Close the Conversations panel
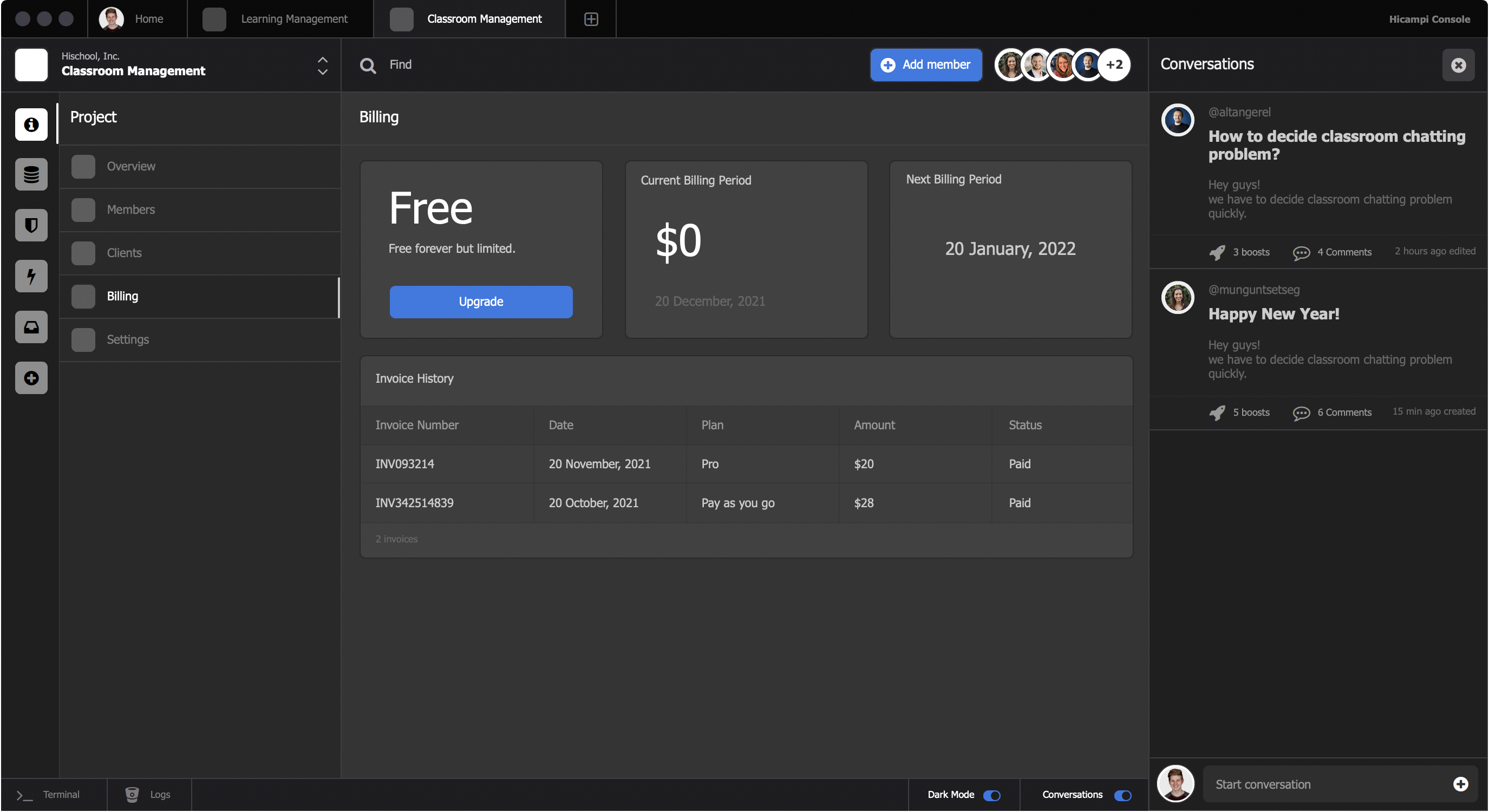1489x812 pixels. pos(1458,65)
